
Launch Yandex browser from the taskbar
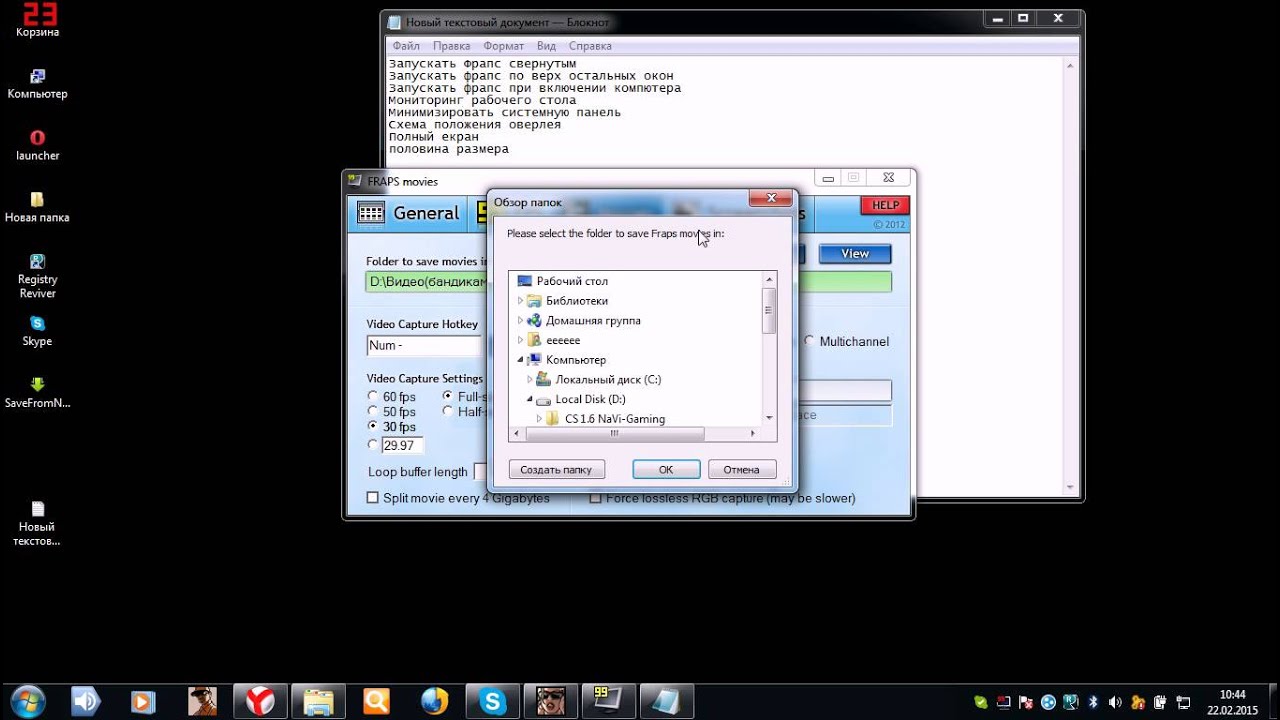coord(260,701)
